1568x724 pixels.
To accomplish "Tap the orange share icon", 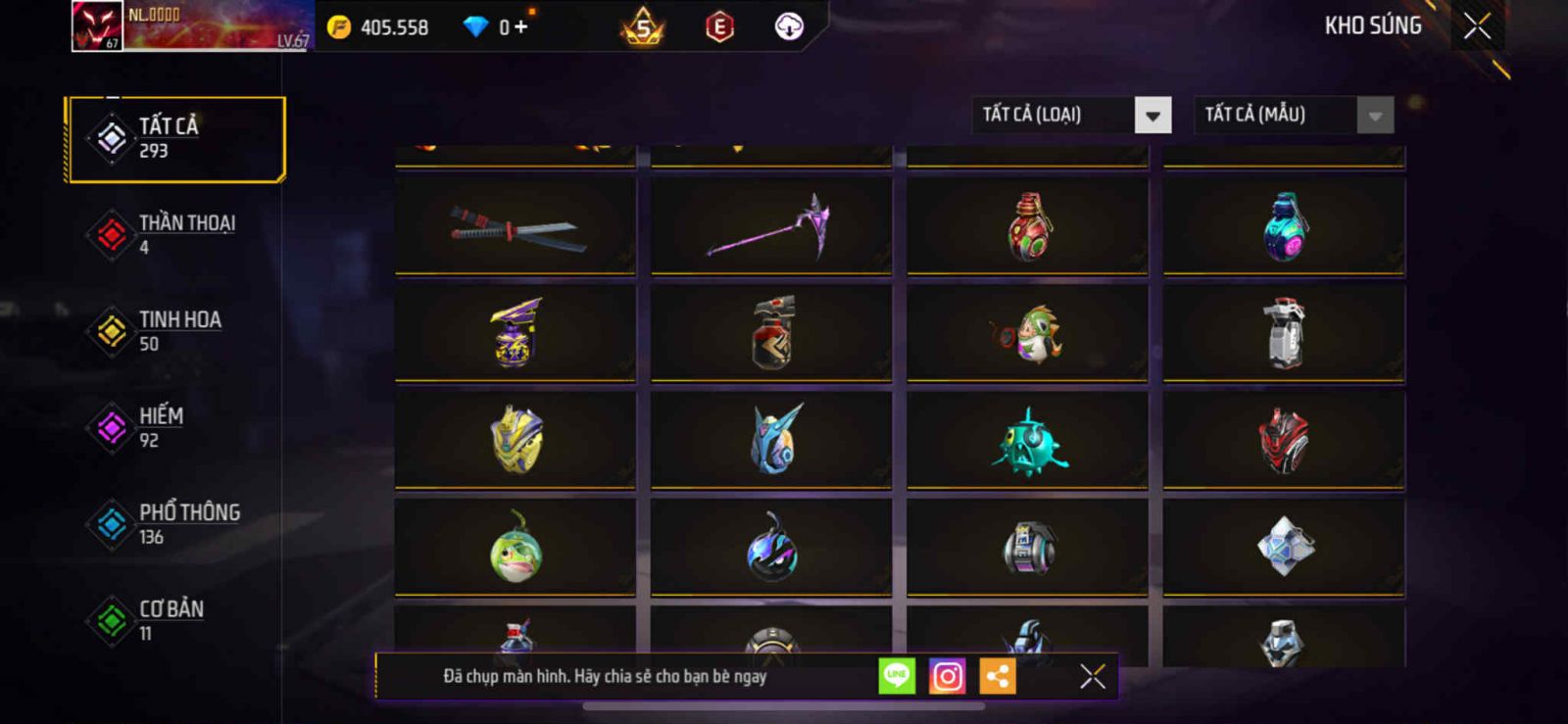I will pyautogui.click(x=998, y=676).
